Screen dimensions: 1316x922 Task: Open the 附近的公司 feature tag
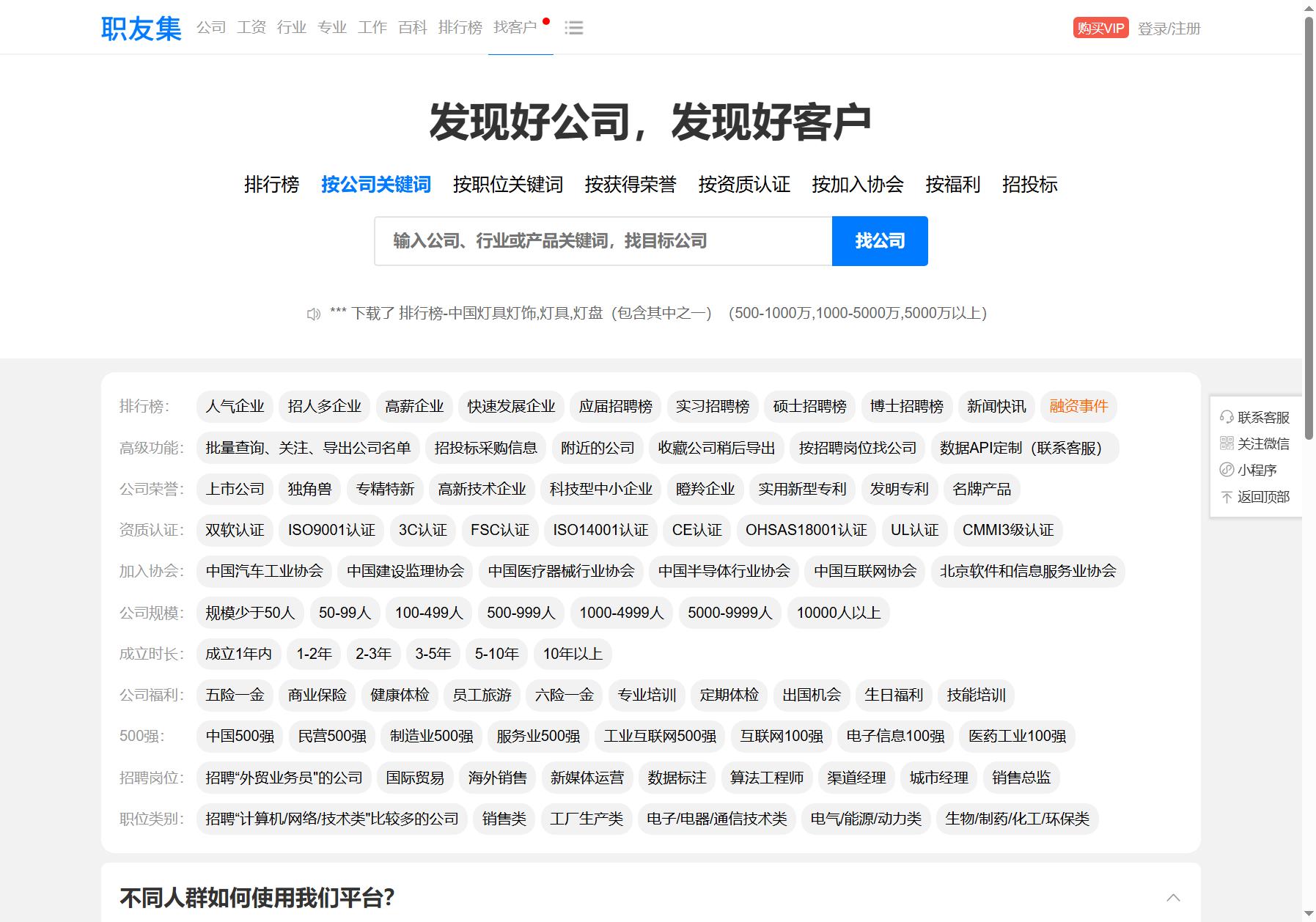tap(598, 448)
